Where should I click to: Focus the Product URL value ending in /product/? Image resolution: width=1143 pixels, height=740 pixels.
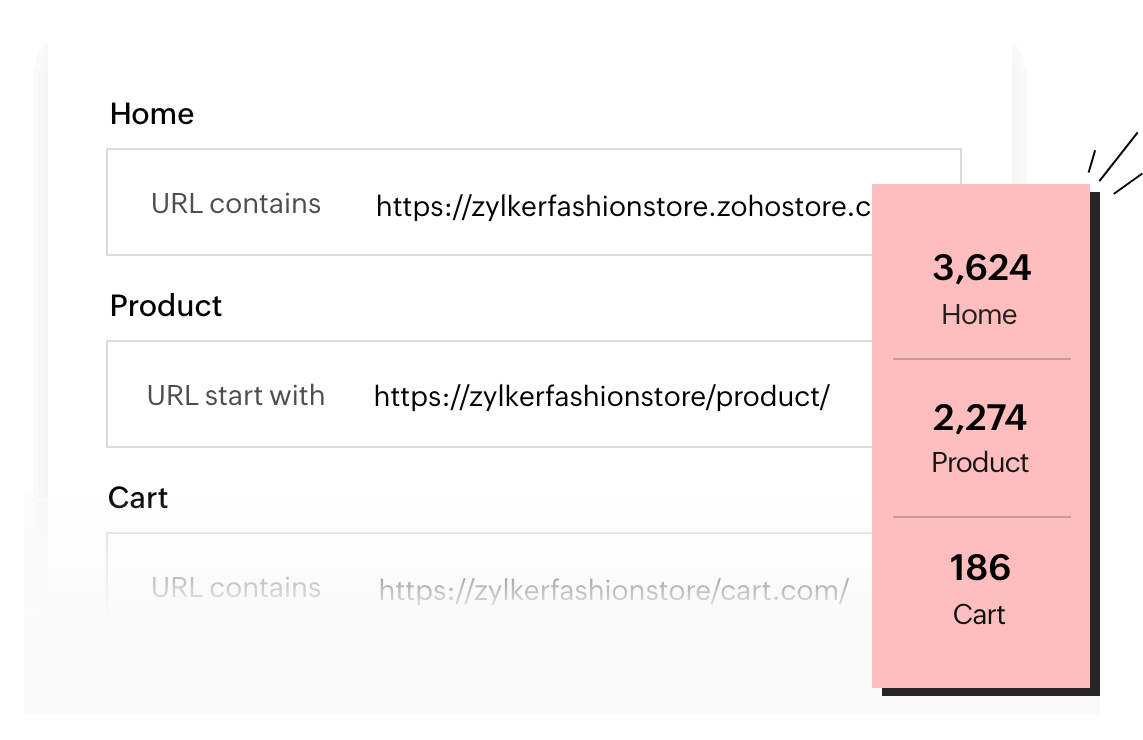click(x=601, y=397)
